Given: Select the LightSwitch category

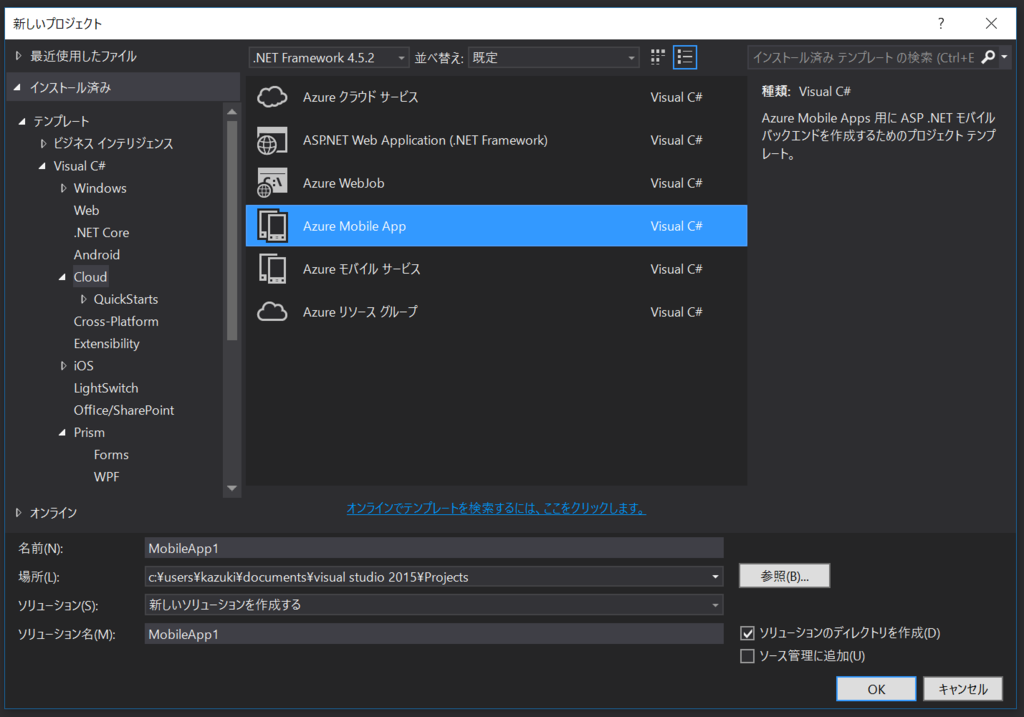Looking at the screenshot, I should tap(106, 388).
